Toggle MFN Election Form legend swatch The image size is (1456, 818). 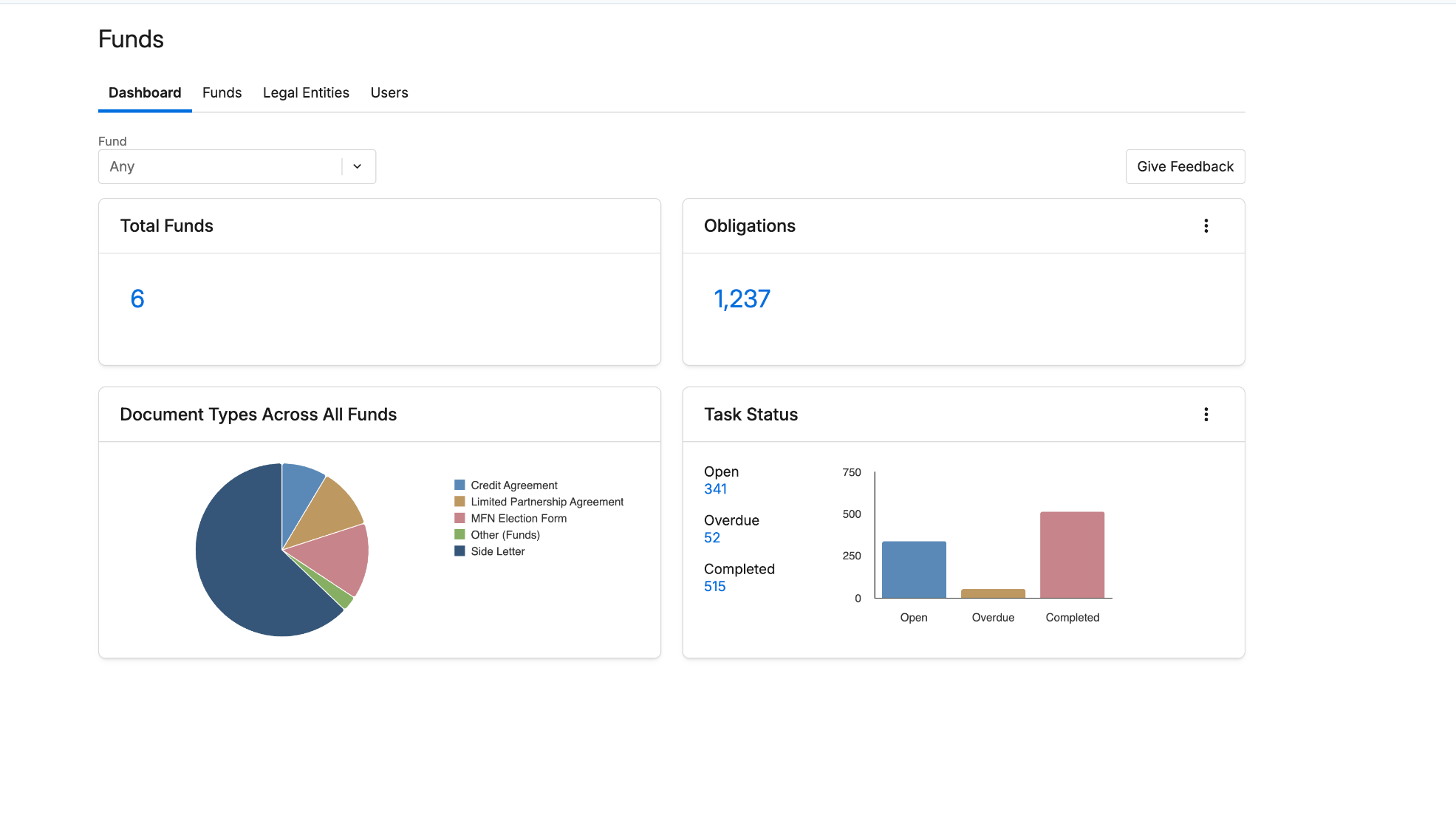[x=459, y=519]
